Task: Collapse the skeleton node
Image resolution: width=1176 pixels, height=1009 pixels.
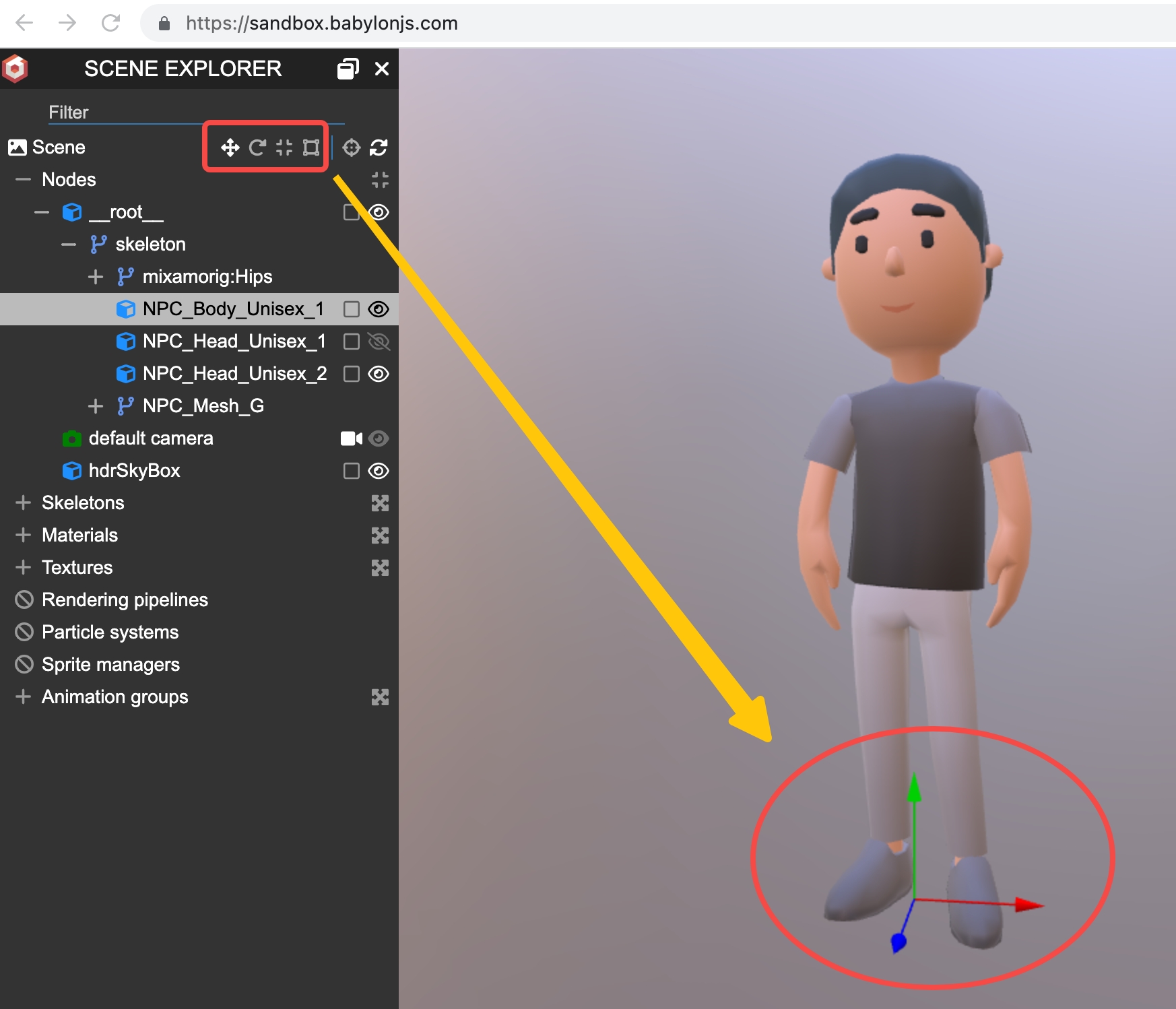Action: click(x=69, y=245)
